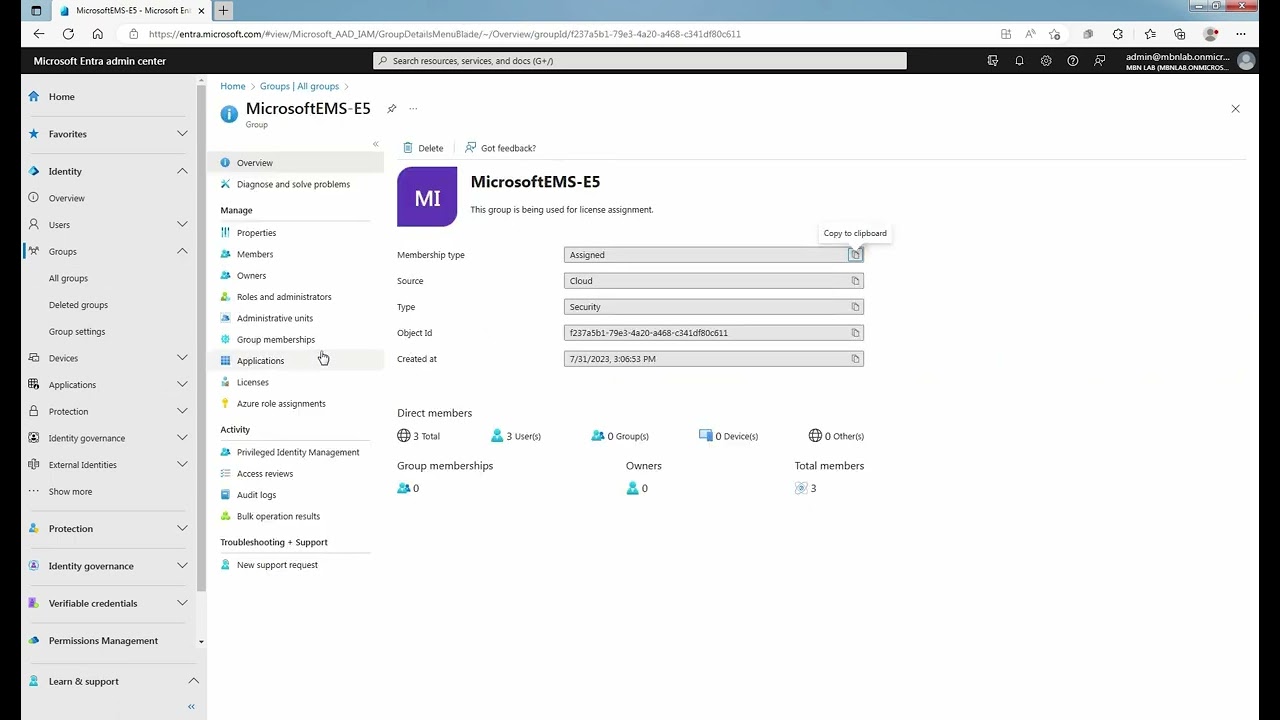Expand Devices in sidebar
The height and width of the screenshot is (720, 1280).
[x=182, y=358]
